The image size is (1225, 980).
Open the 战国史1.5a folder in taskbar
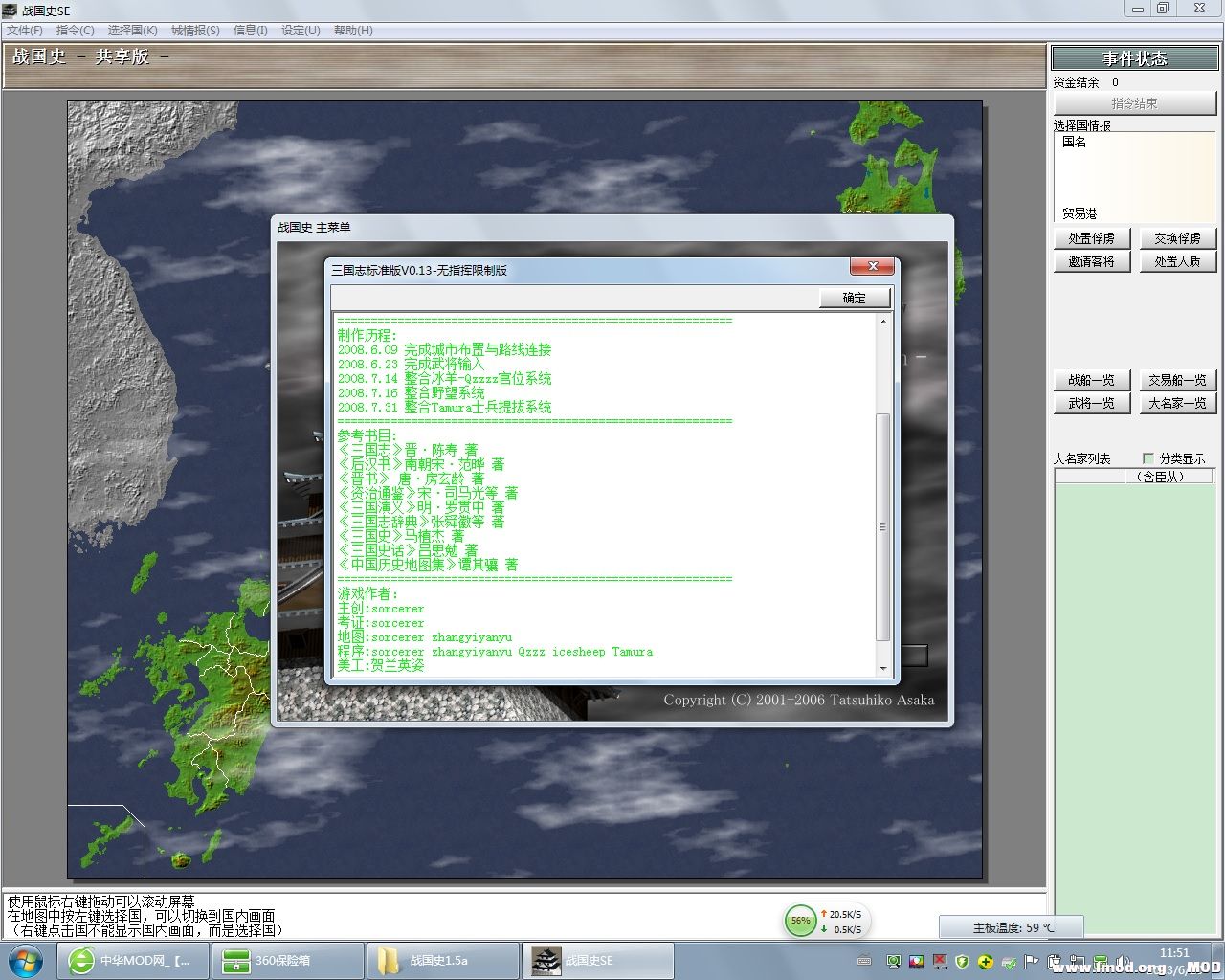[442, 961]
